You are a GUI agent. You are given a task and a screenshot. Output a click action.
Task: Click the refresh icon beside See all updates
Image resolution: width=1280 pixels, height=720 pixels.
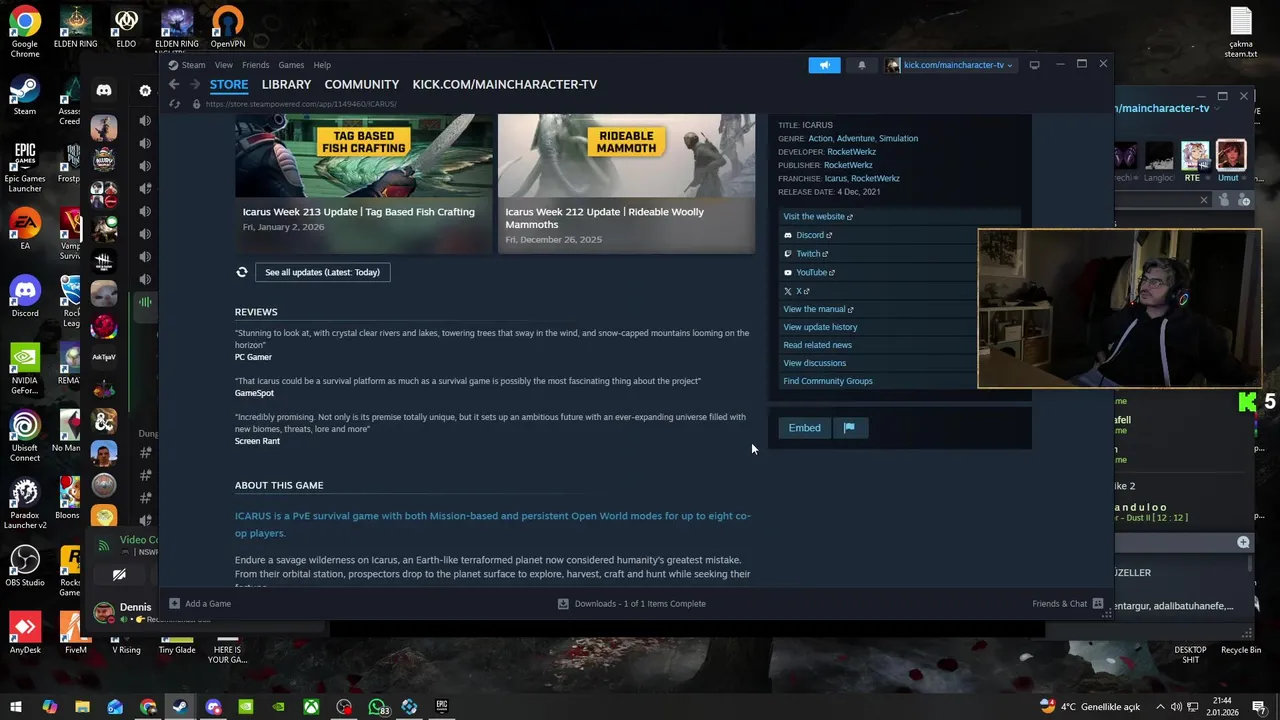click(241, 272)
